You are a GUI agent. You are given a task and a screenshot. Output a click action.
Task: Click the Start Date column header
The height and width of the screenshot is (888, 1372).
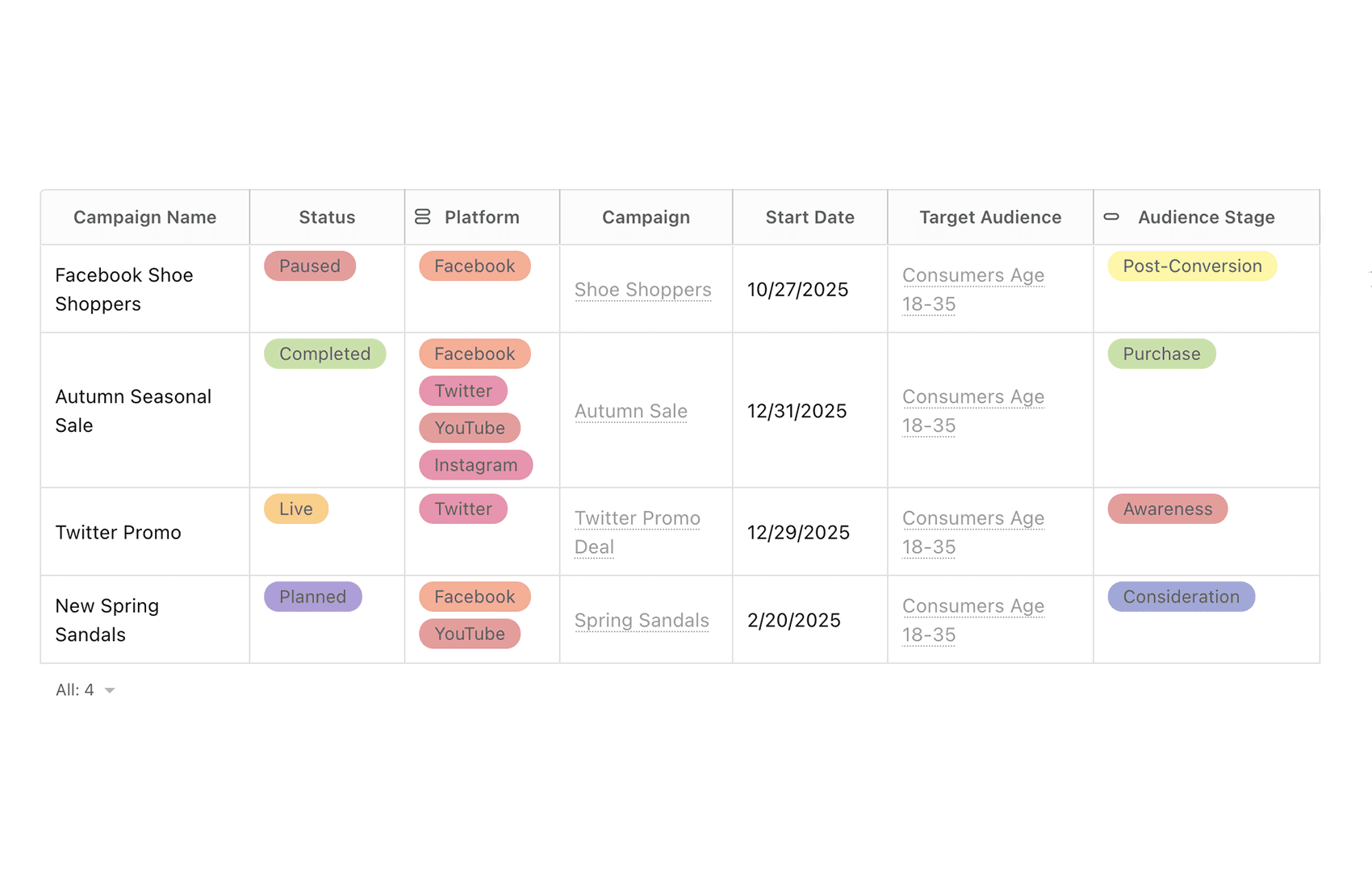coord(809,217)
